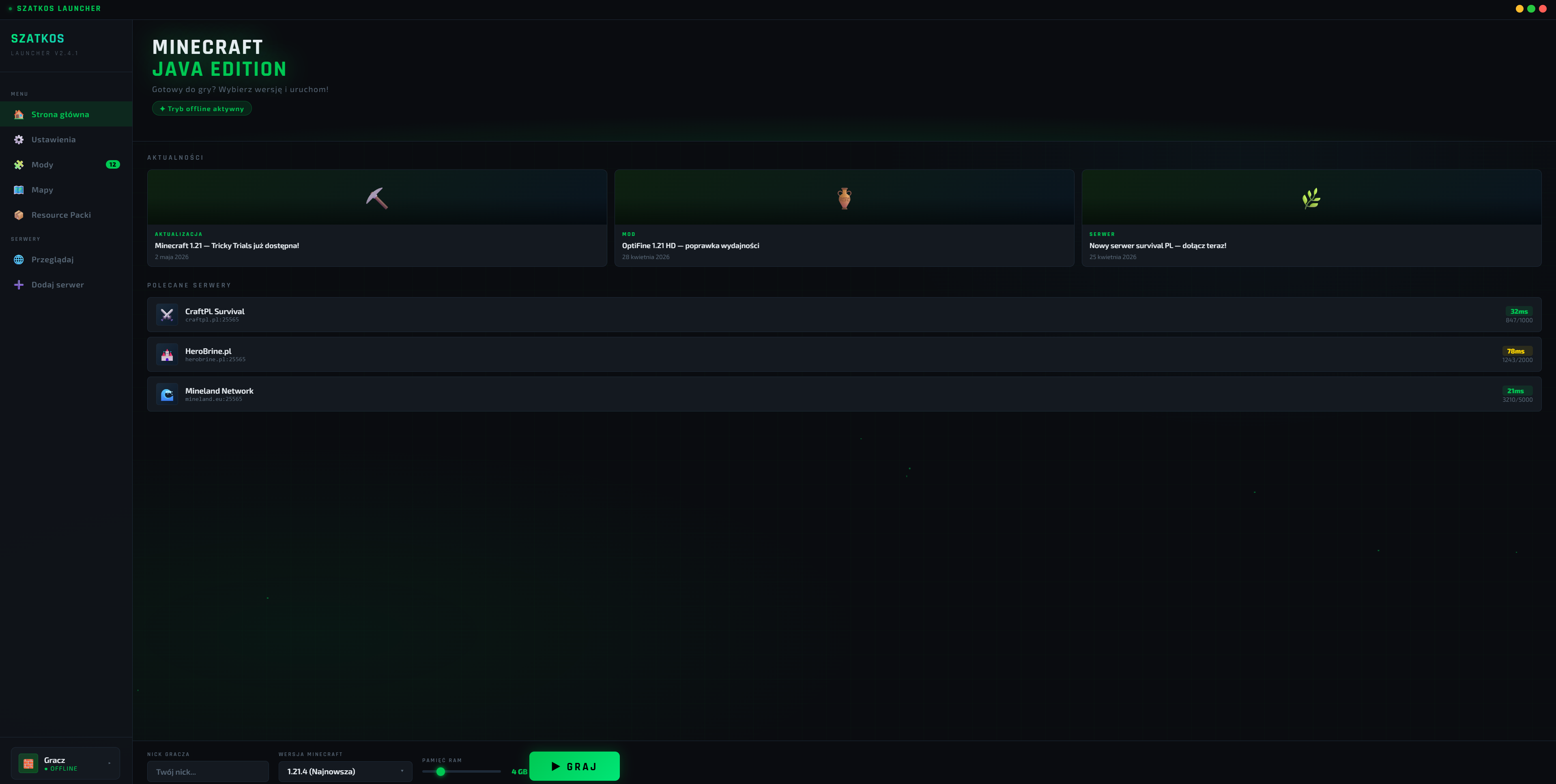
Task: Click the herobrine.pl:25565 address
Action: tap(215, 360)
